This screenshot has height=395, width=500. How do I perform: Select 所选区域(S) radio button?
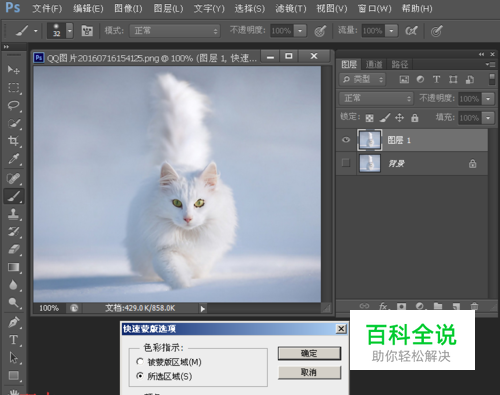click(140, 376)
